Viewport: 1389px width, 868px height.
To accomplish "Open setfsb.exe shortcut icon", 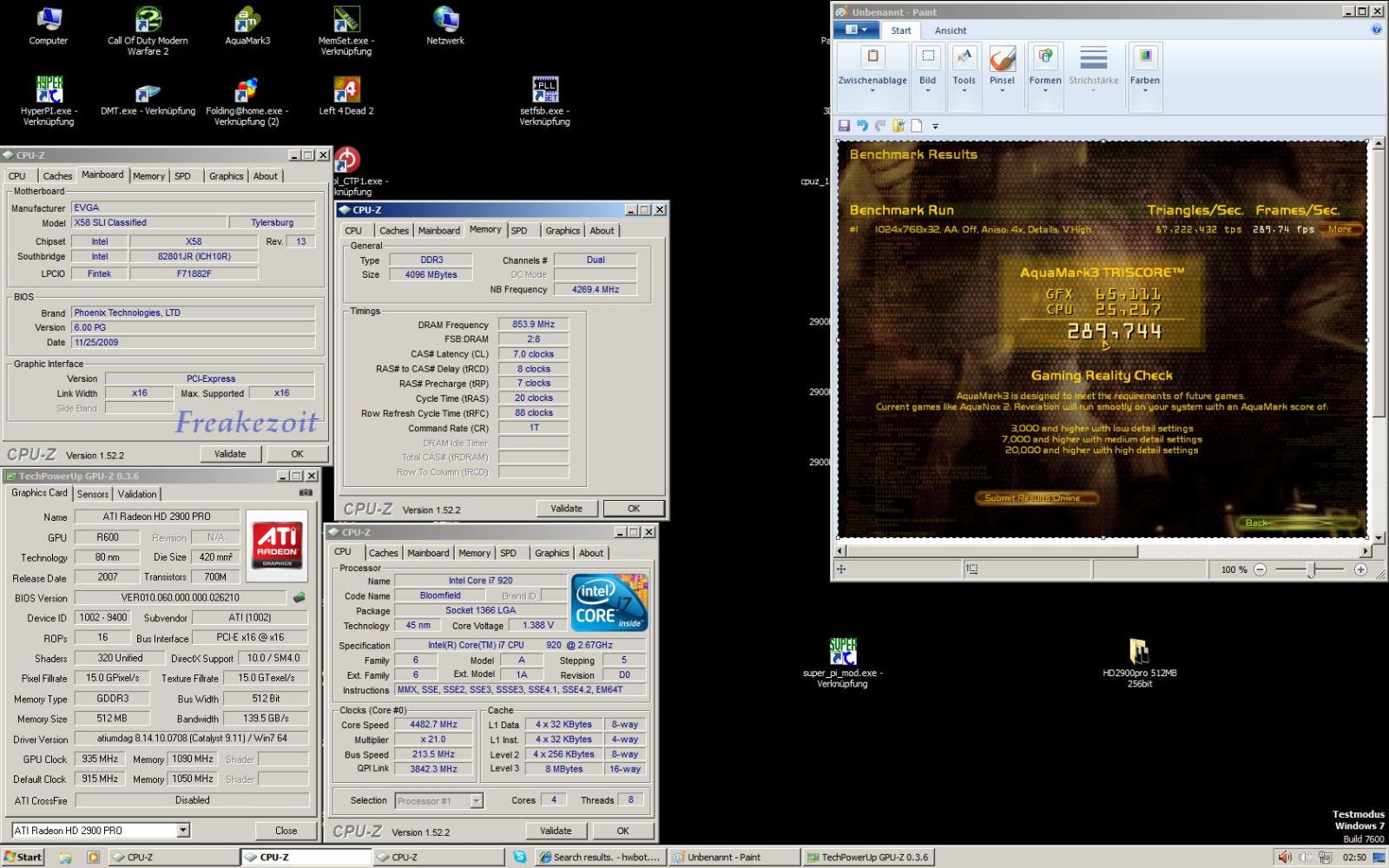I will pos(544,101).
